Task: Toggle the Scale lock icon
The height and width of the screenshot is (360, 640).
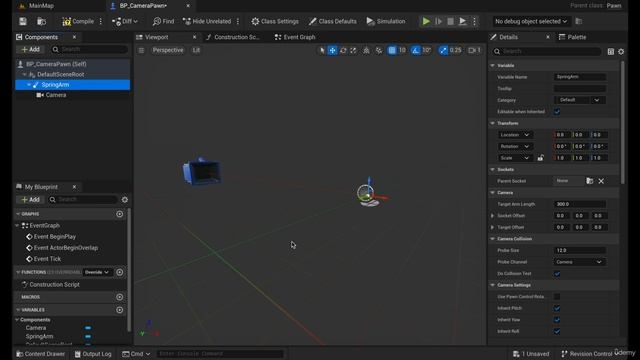Action: (x=540, y=158)
